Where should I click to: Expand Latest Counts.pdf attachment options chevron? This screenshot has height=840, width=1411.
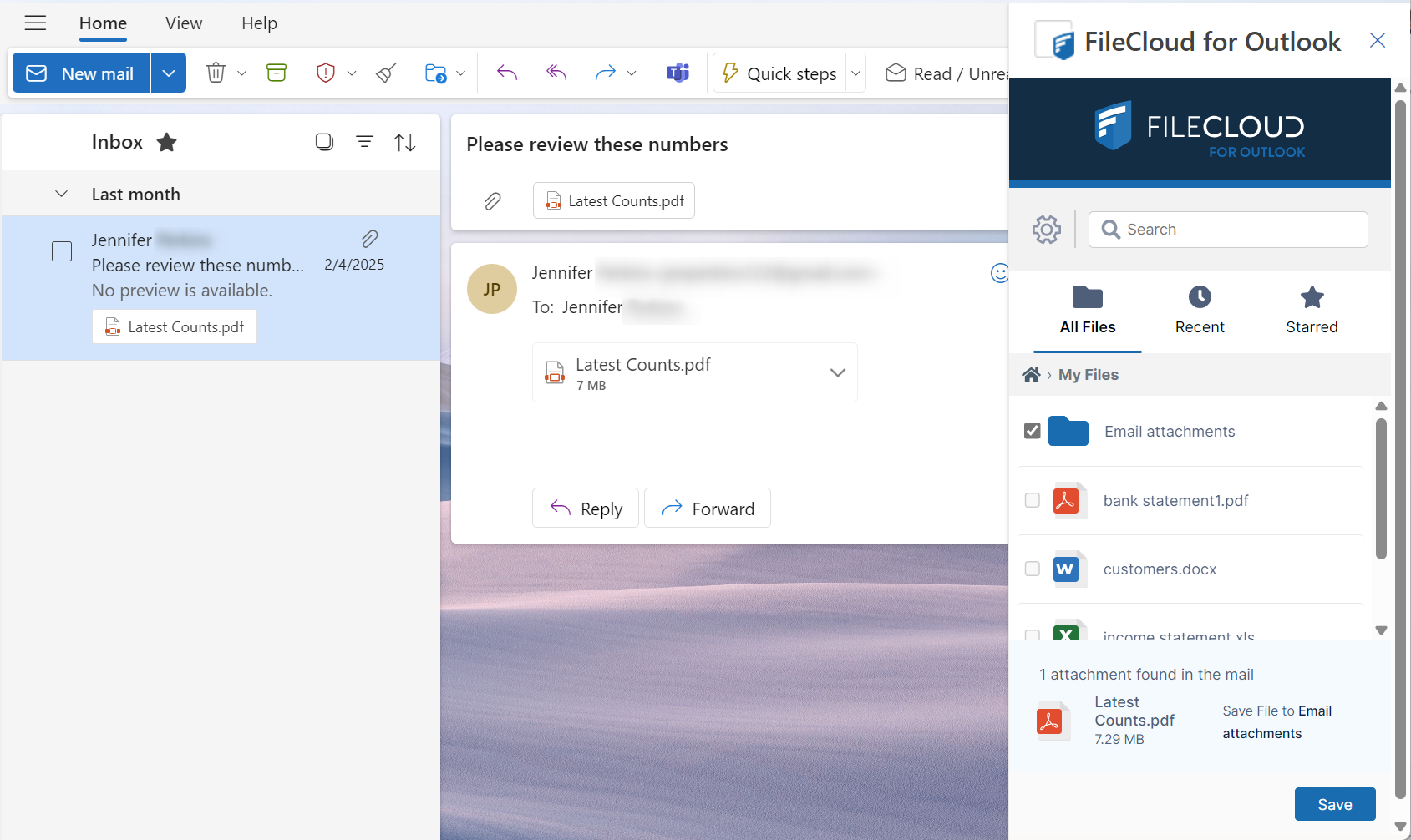tap(837, 372)
